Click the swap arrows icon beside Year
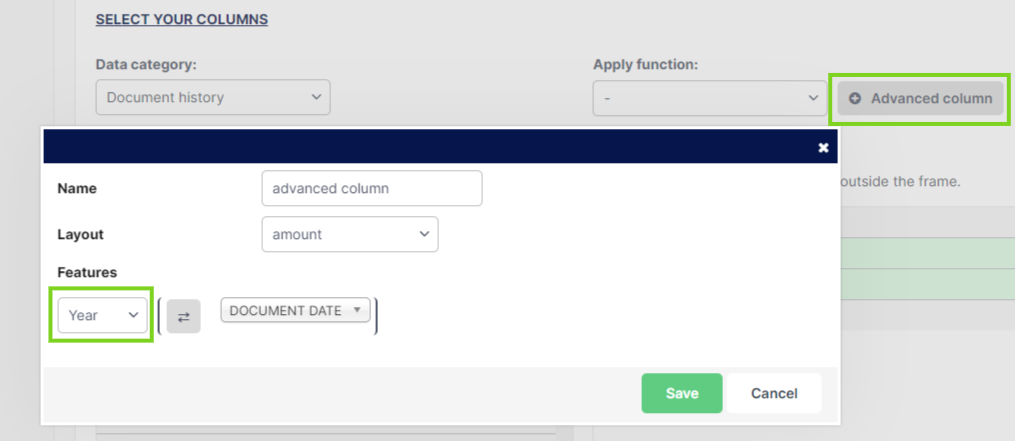Viewport: 1015px width, 441px height. [x=184, y=317]
